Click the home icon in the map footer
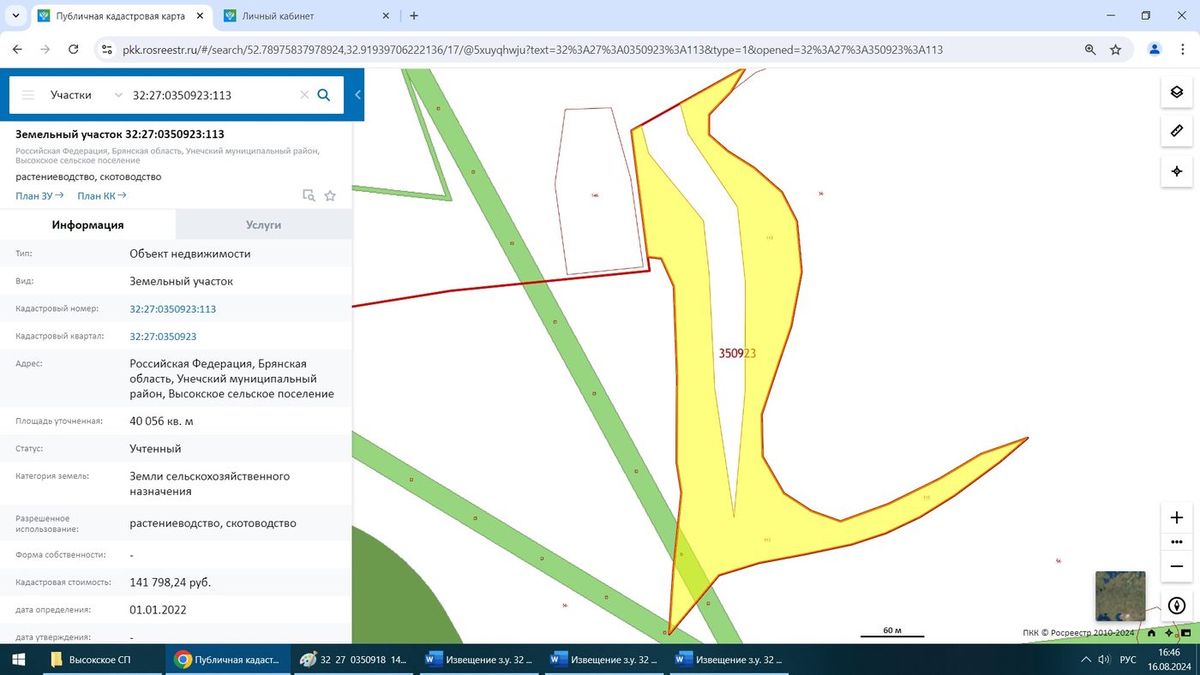 1152,632
